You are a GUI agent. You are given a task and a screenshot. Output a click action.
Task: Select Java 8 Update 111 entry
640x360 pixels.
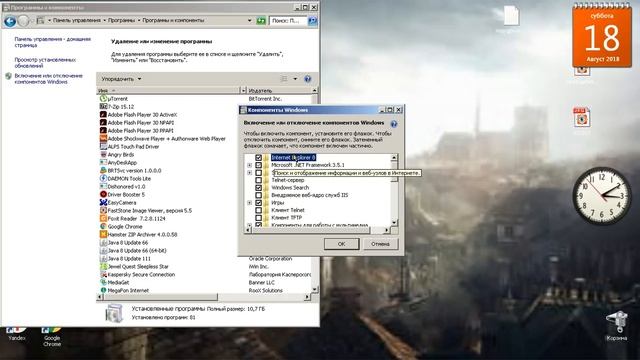[129, 259]
